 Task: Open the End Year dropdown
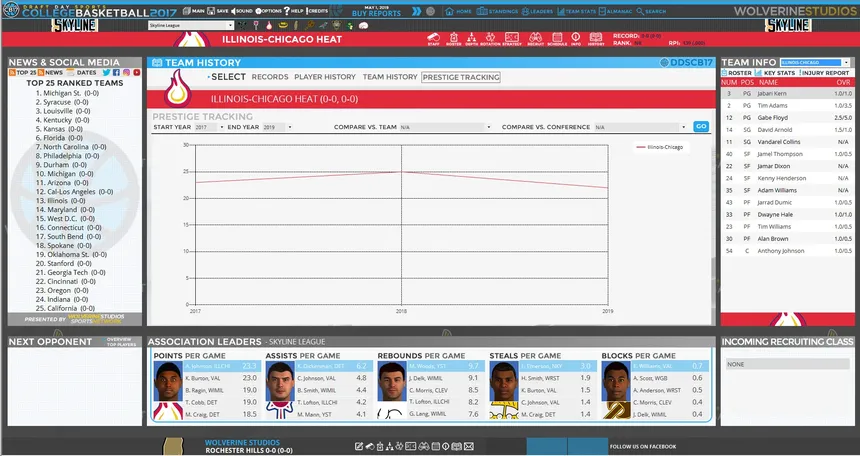(x=276, y=127)
